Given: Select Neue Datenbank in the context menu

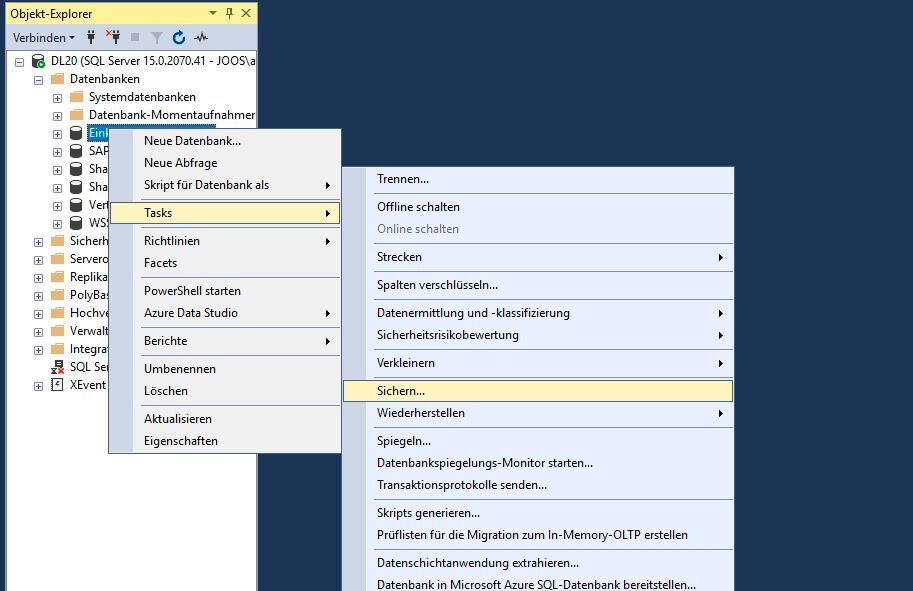Looking at the screenshot, I should [190, 140].
